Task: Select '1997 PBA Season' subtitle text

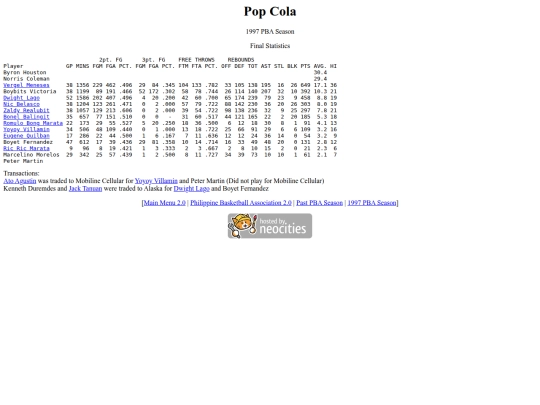Action: [x=270, y=32]
